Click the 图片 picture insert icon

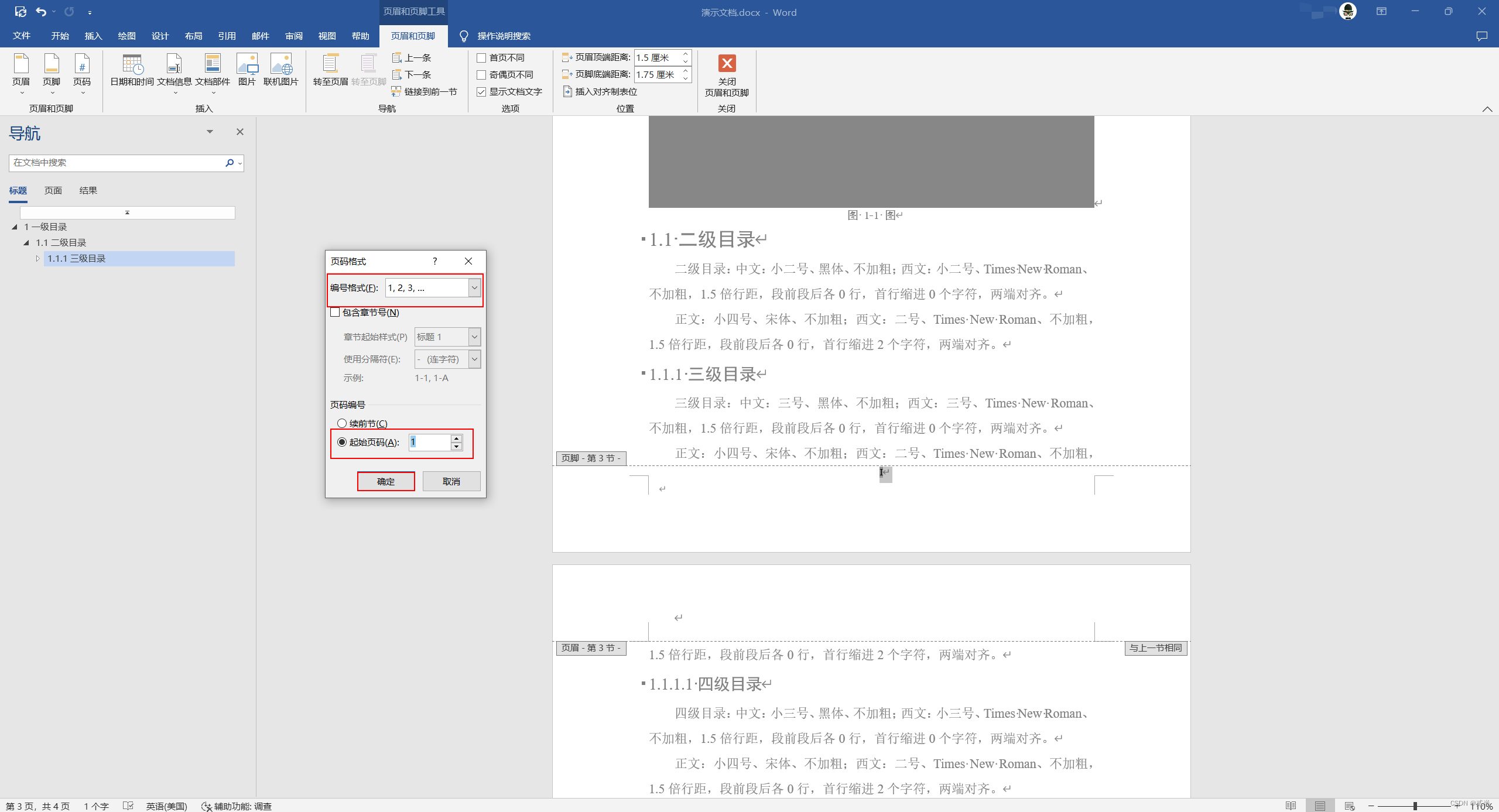click(247, 64)
